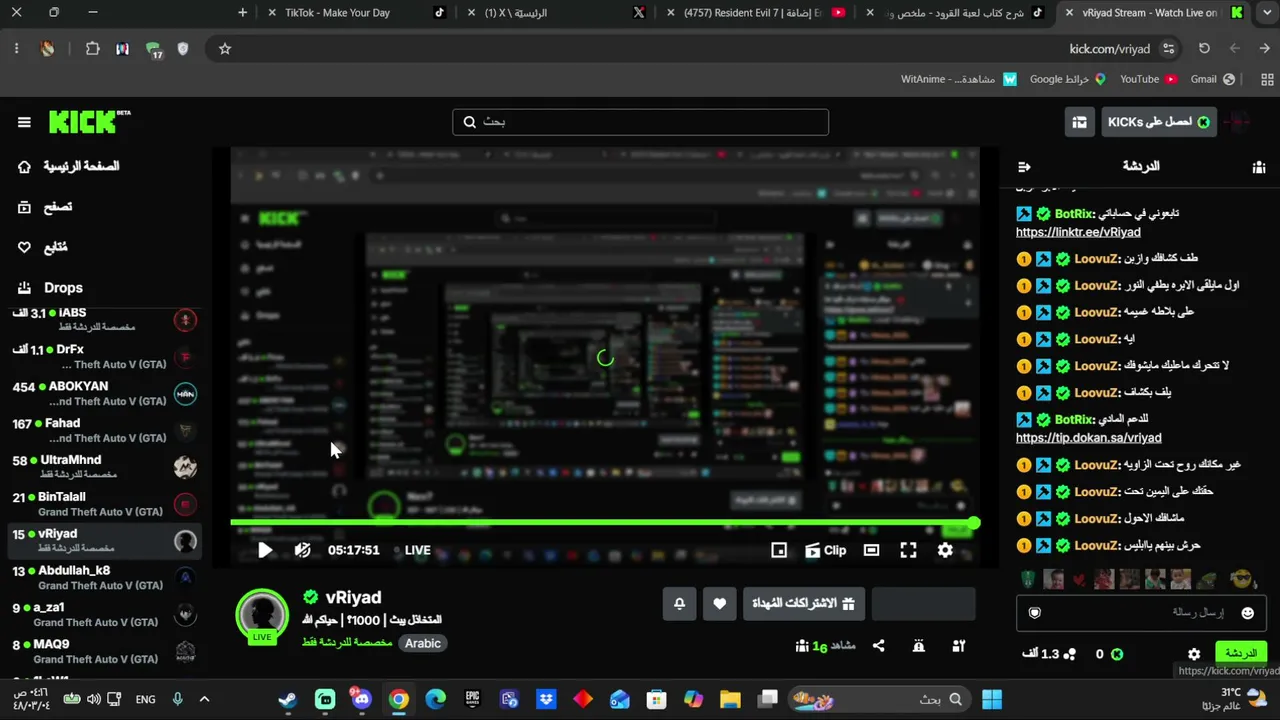
Task: Focus the Kick search box
Action: 640,122
